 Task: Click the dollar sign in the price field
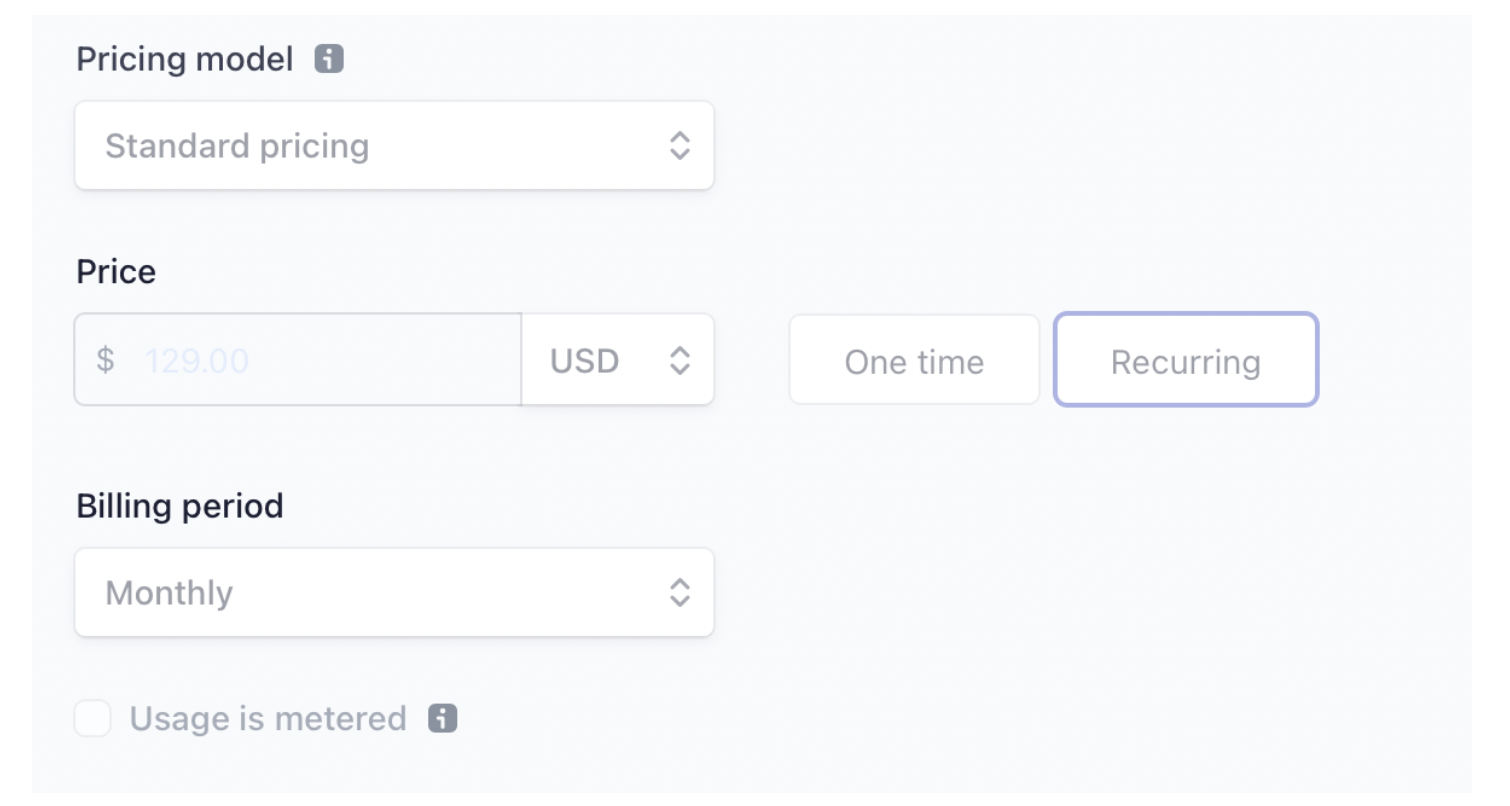(105, 360)
